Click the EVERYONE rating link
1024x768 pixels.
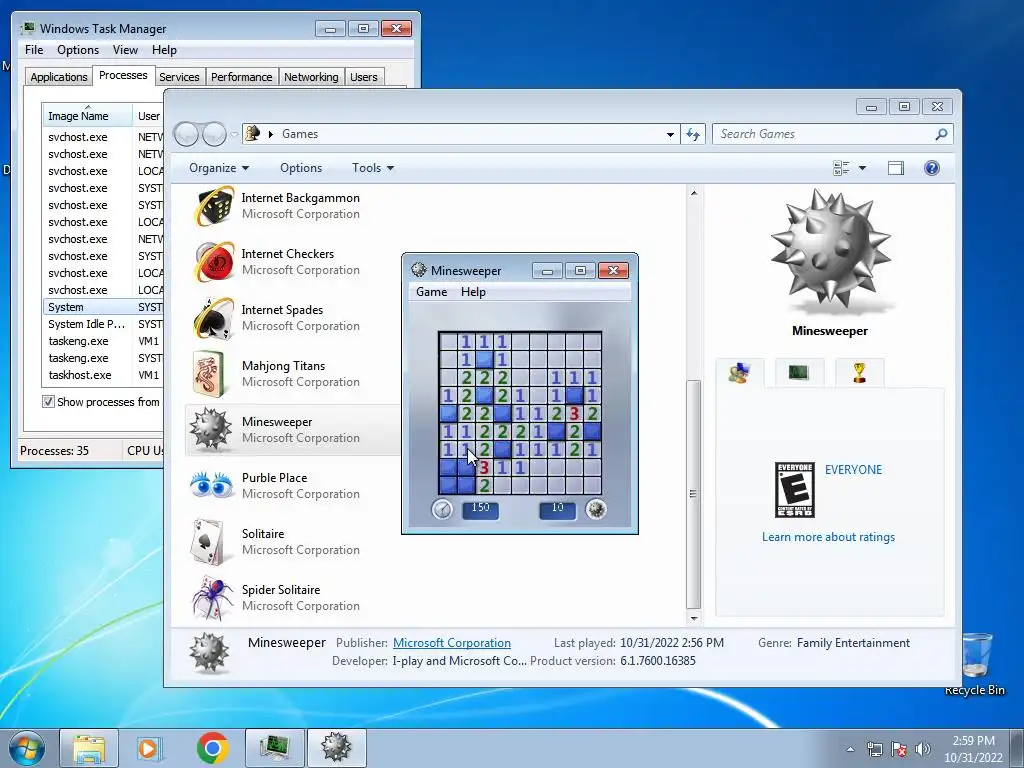[x=853, y=470]
